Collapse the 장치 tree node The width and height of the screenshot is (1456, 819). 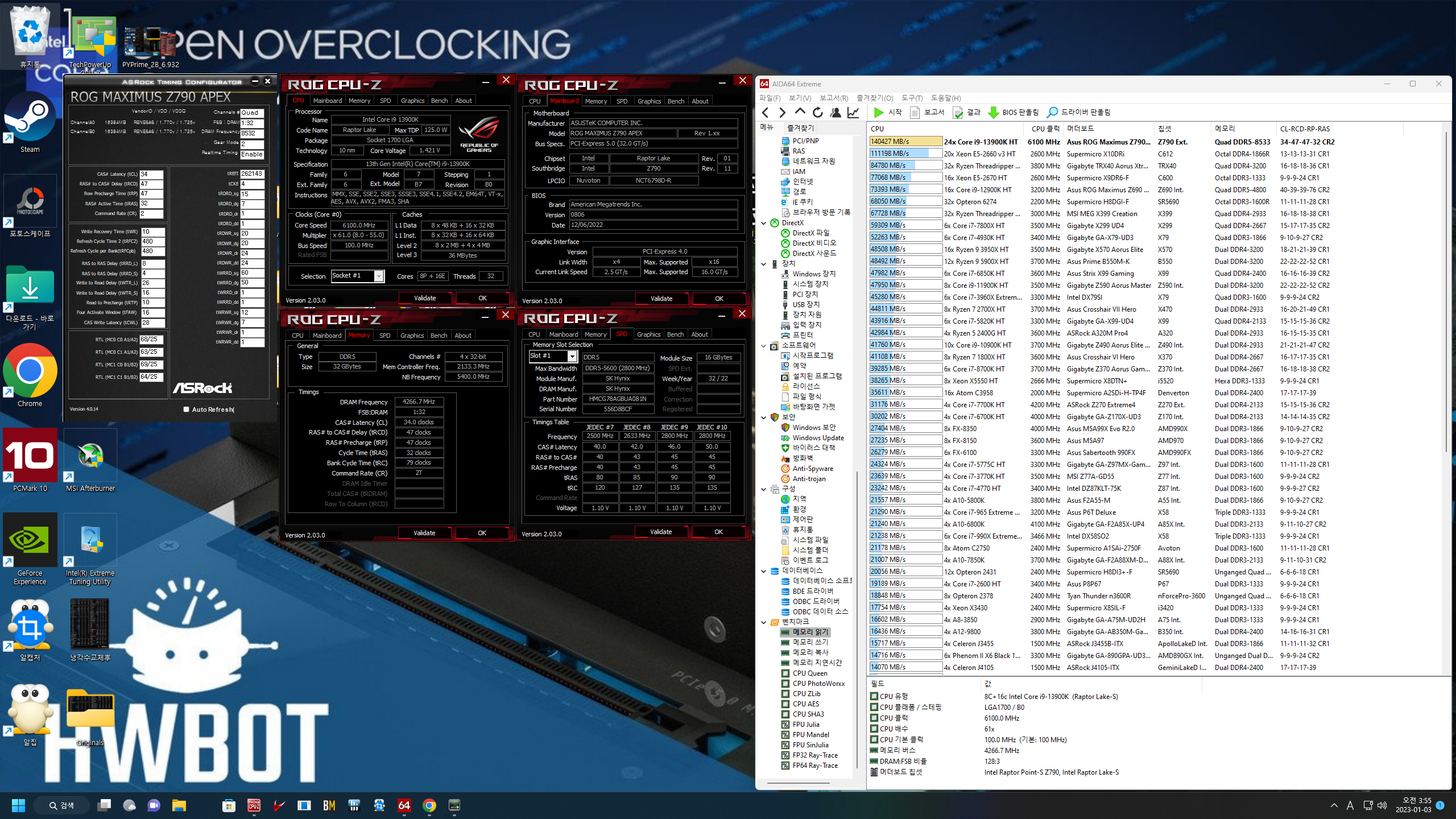(x=764, y=264)
